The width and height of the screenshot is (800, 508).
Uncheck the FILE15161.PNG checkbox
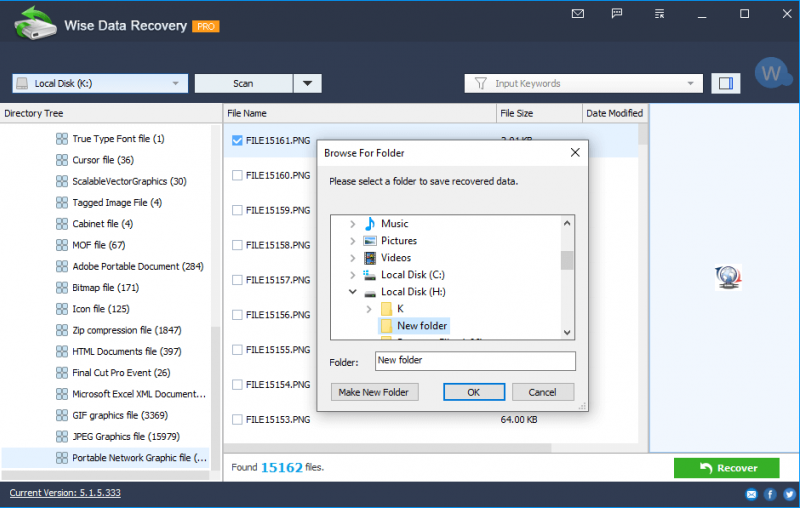[x=237, y=140]
